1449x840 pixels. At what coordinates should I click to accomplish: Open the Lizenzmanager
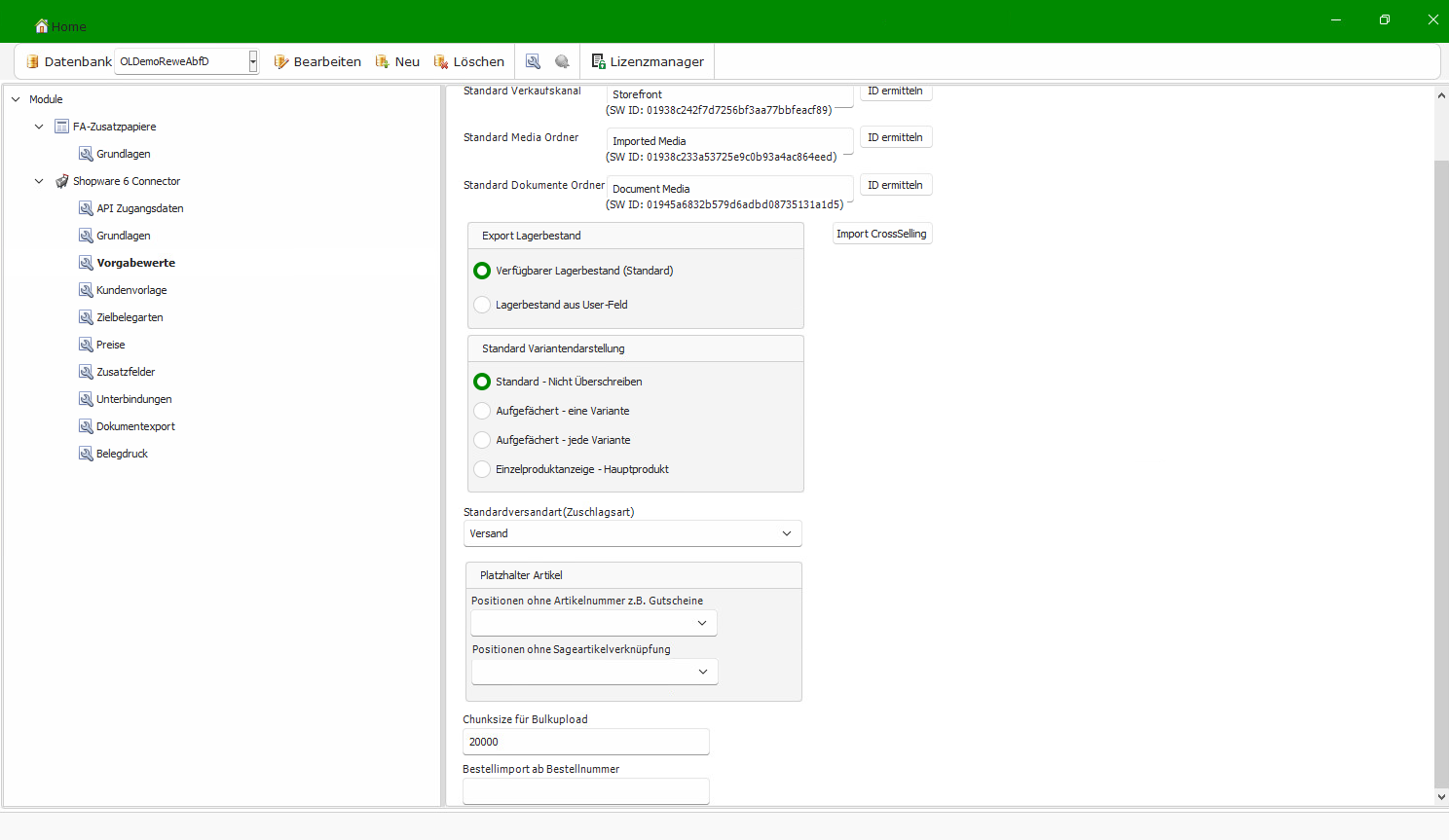[x=648, y=61]
